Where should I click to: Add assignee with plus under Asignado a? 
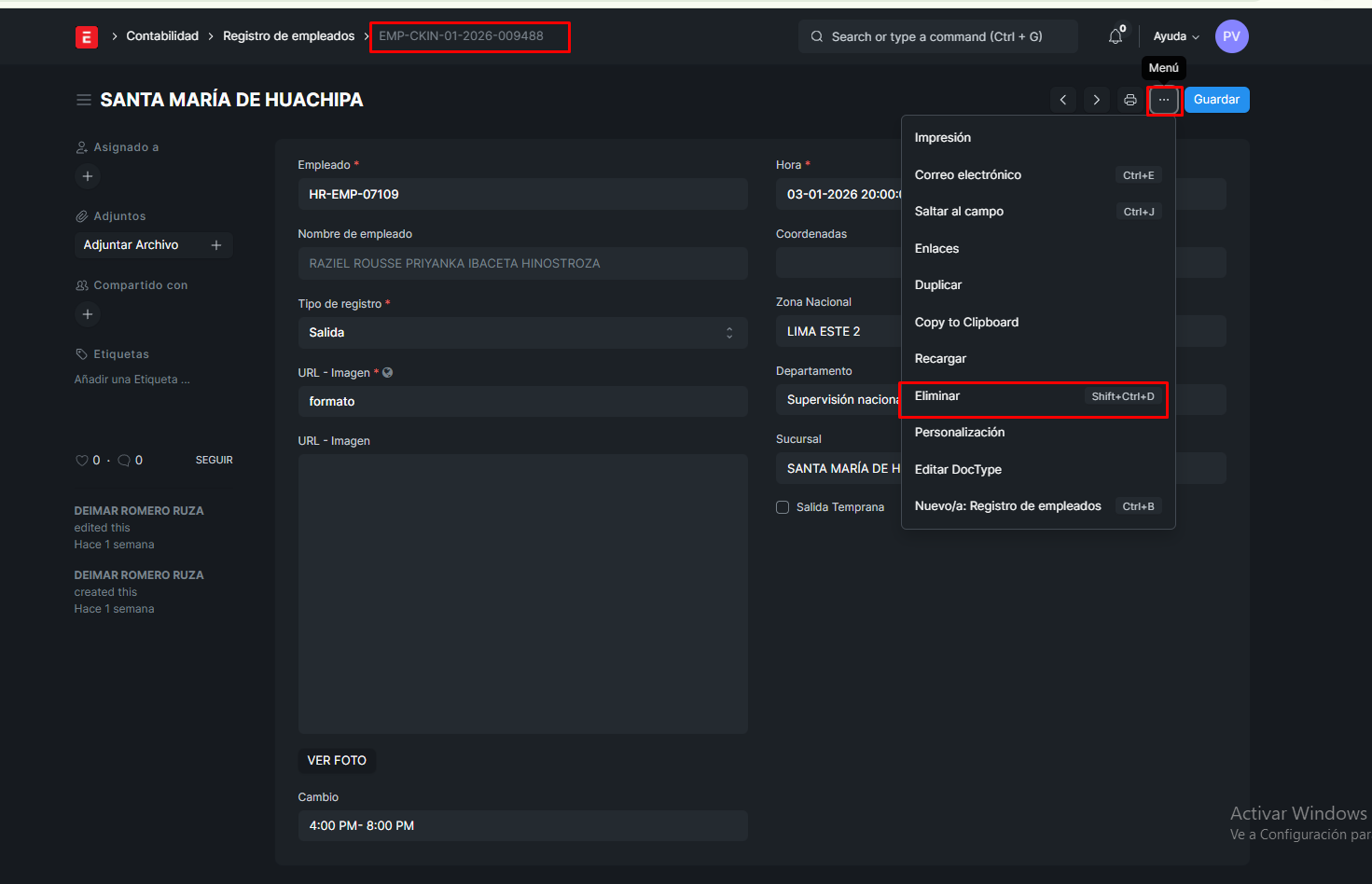click(x=88, y=176)
